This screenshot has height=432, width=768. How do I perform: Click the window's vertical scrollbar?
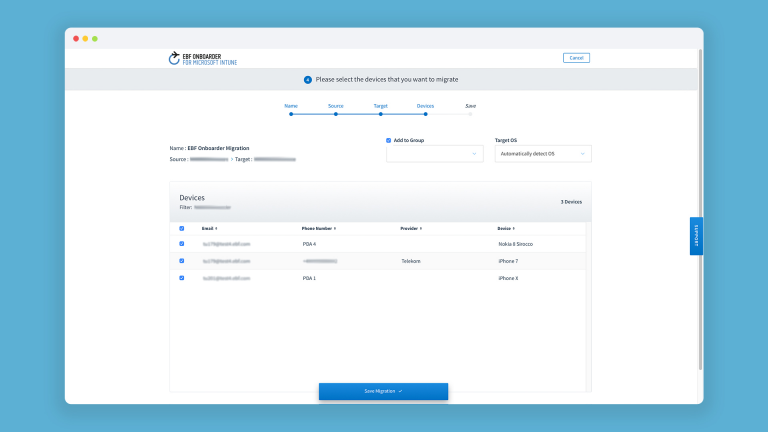700,210
